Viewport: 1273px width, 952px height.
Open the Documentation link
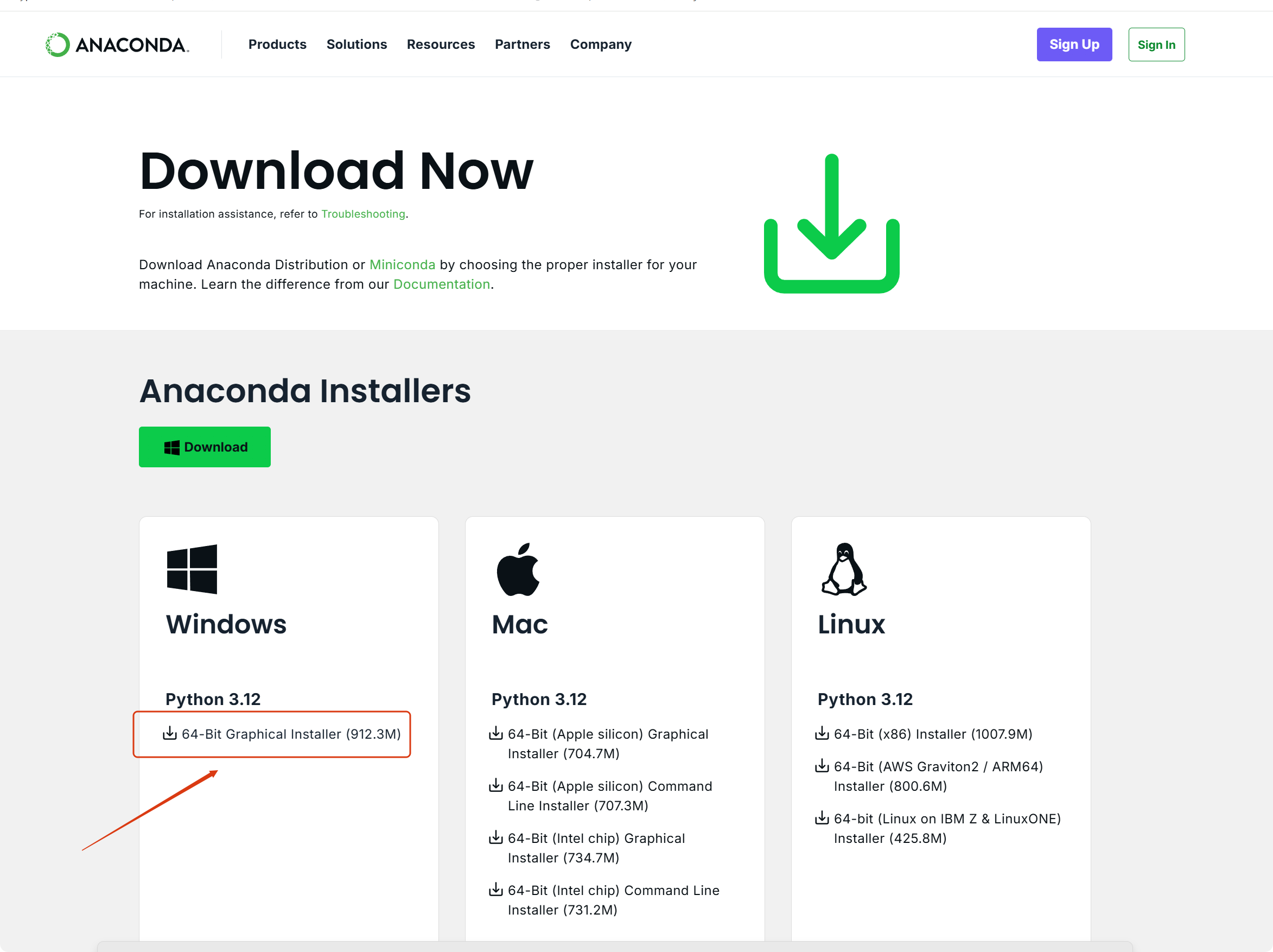point(441,284)
